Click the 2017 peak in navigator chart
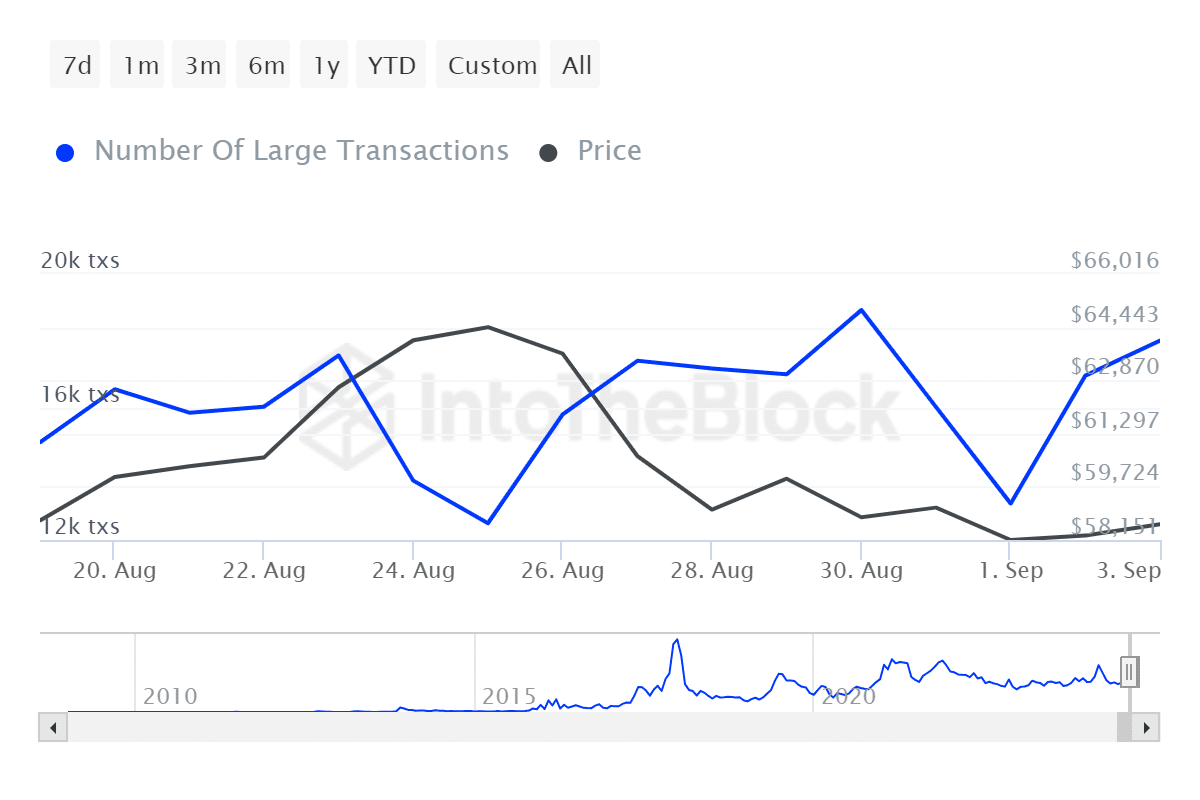Viewport: 1200px width, 800px height. pyautogui.click(x=677, y=641)
